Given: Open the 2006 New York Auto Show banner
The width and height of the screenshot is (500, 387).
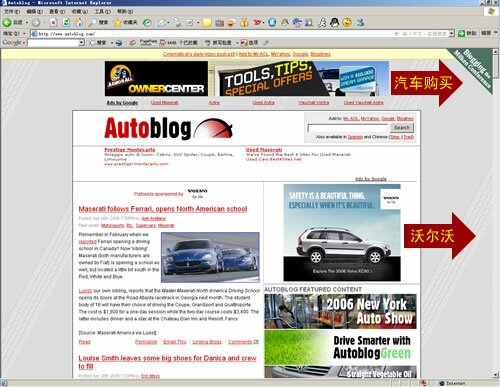Looking at the screenshot, I should pos(340,311).
